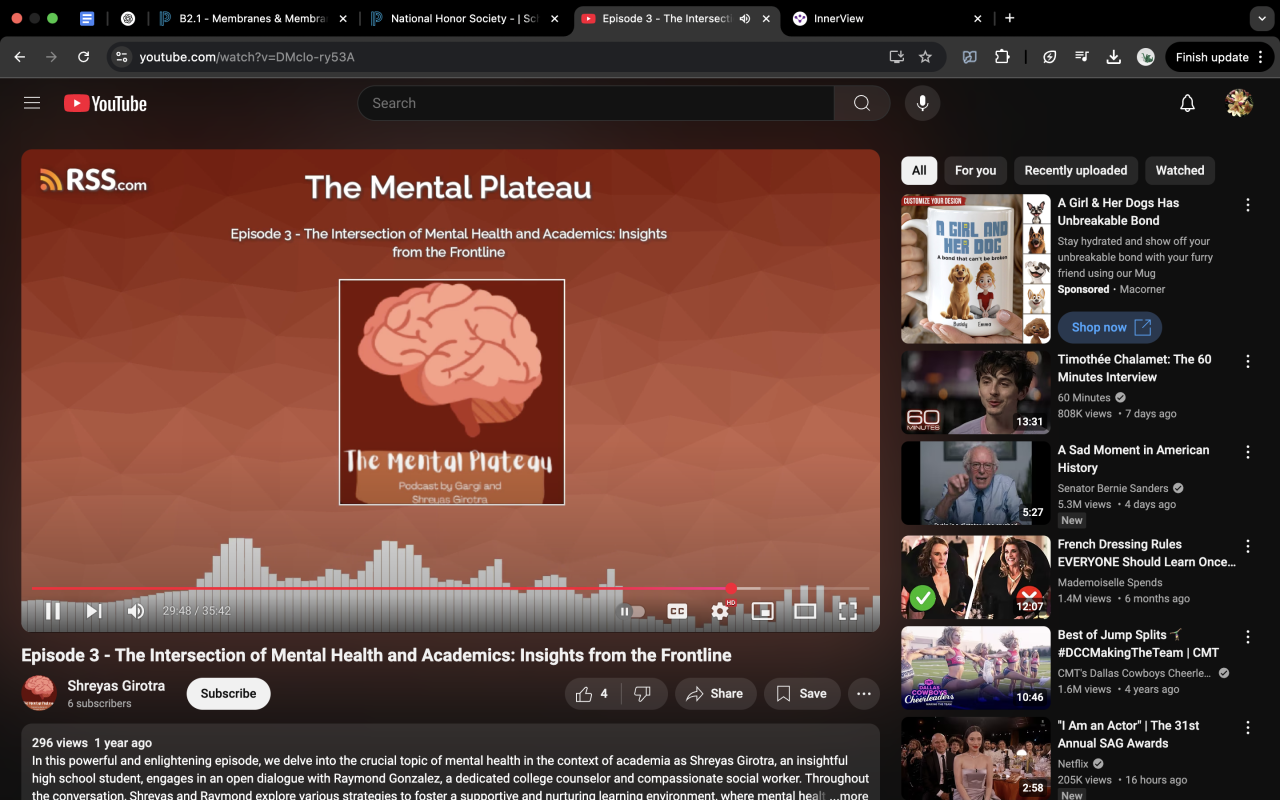Open the player settings gear
Screen dimensions: 1280x800
720,611
